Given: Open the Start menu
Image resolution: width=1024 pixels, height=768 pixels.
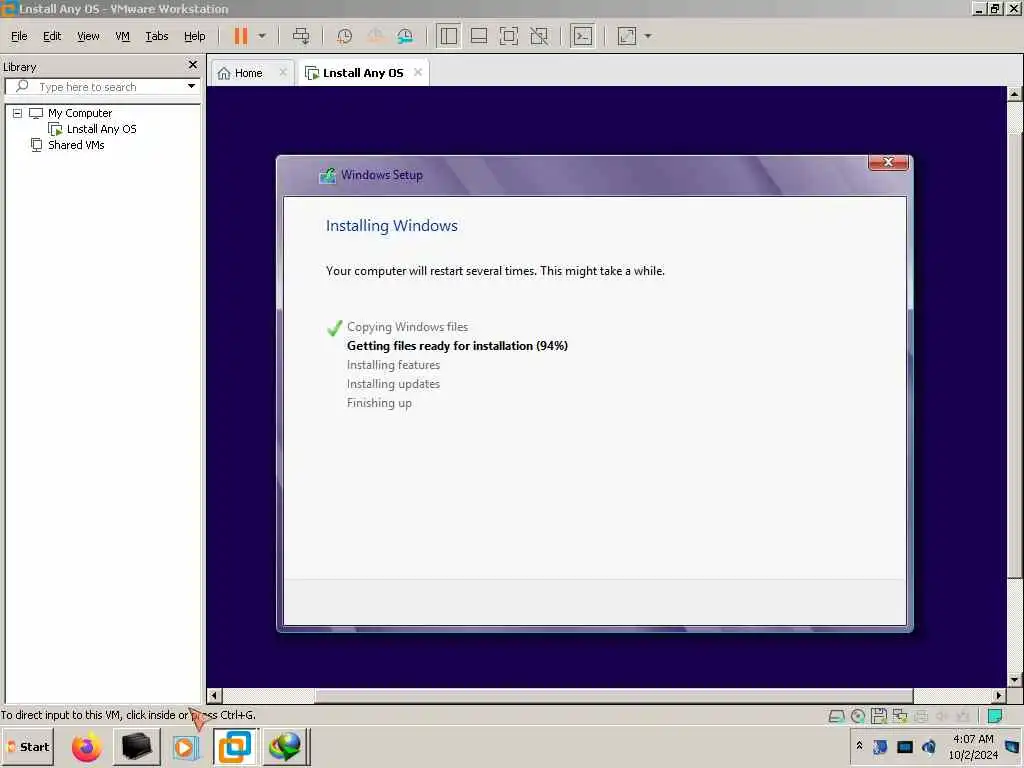Looking at the screenshot, I should coord(27,746).
